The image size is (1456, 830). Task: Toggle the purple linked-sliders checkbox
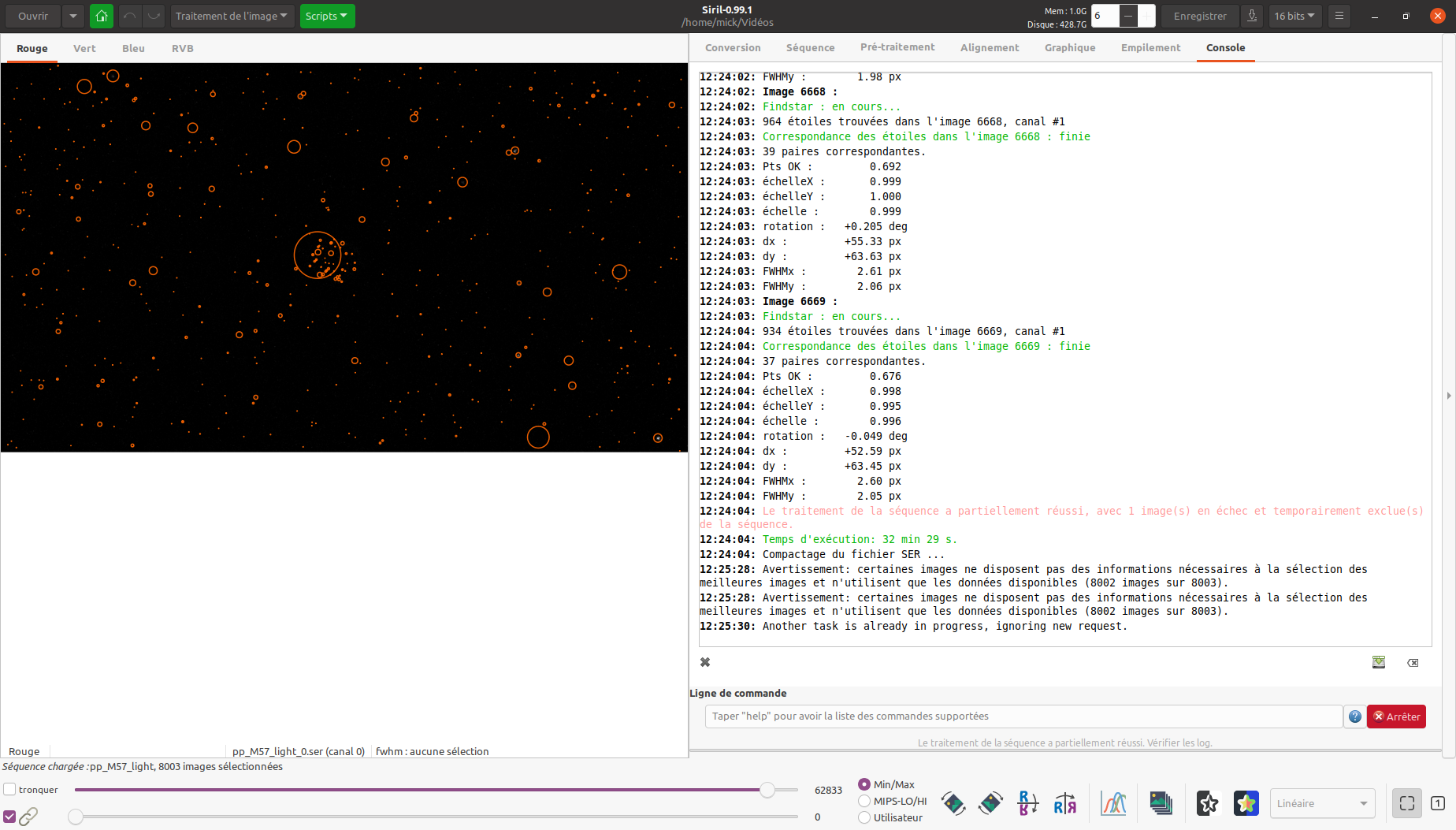9,817
